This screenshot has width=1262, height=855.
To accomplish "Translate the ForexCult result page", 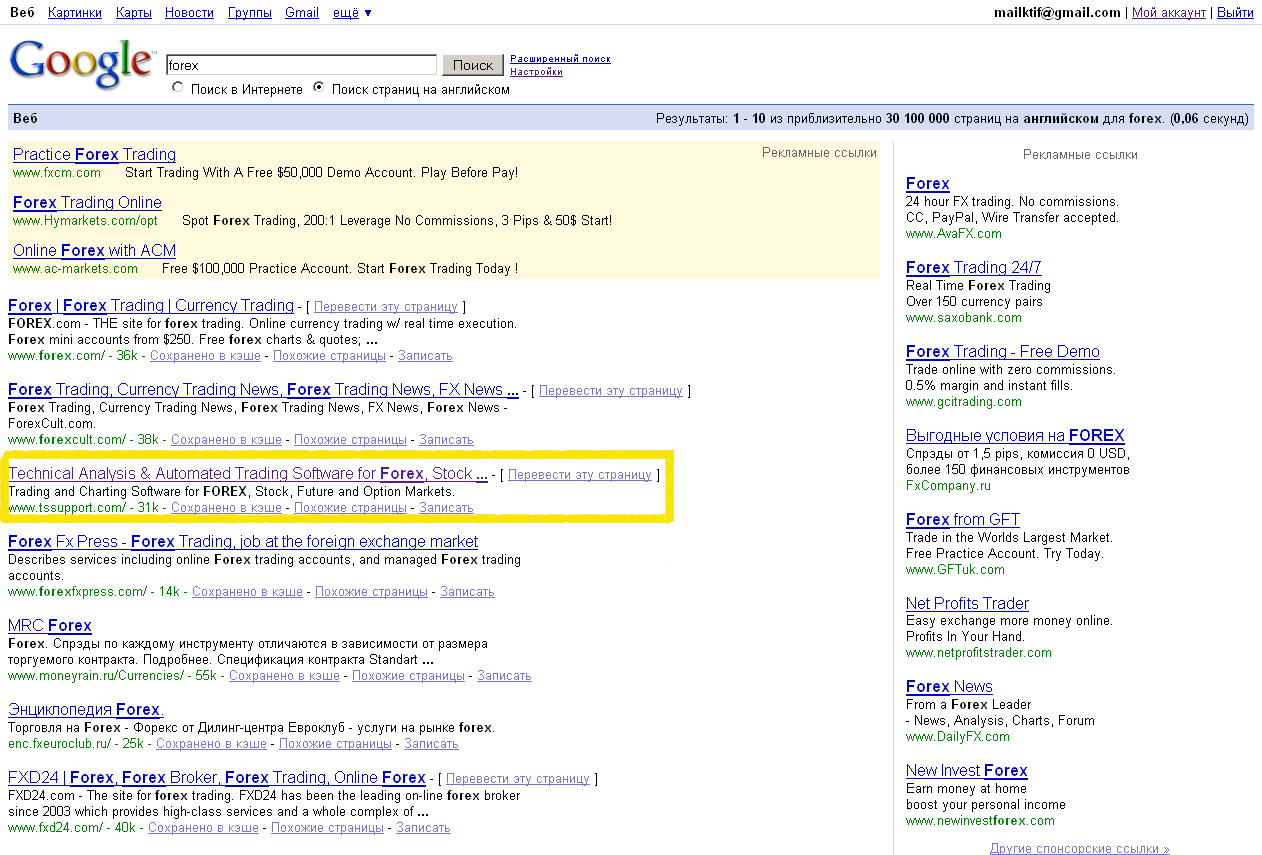I will click(610, 391).
